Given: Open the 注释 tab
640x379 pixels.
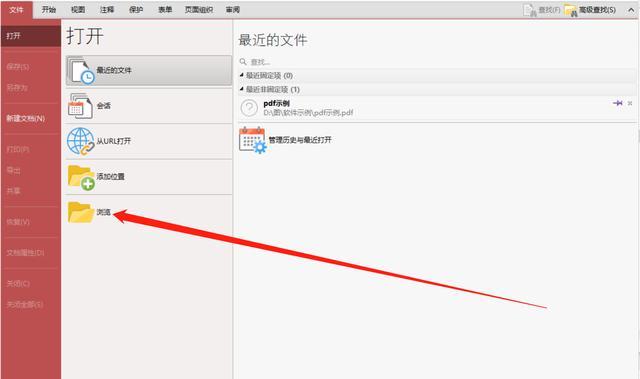Looking at the screenshot, I should click(x=107, y=9).
